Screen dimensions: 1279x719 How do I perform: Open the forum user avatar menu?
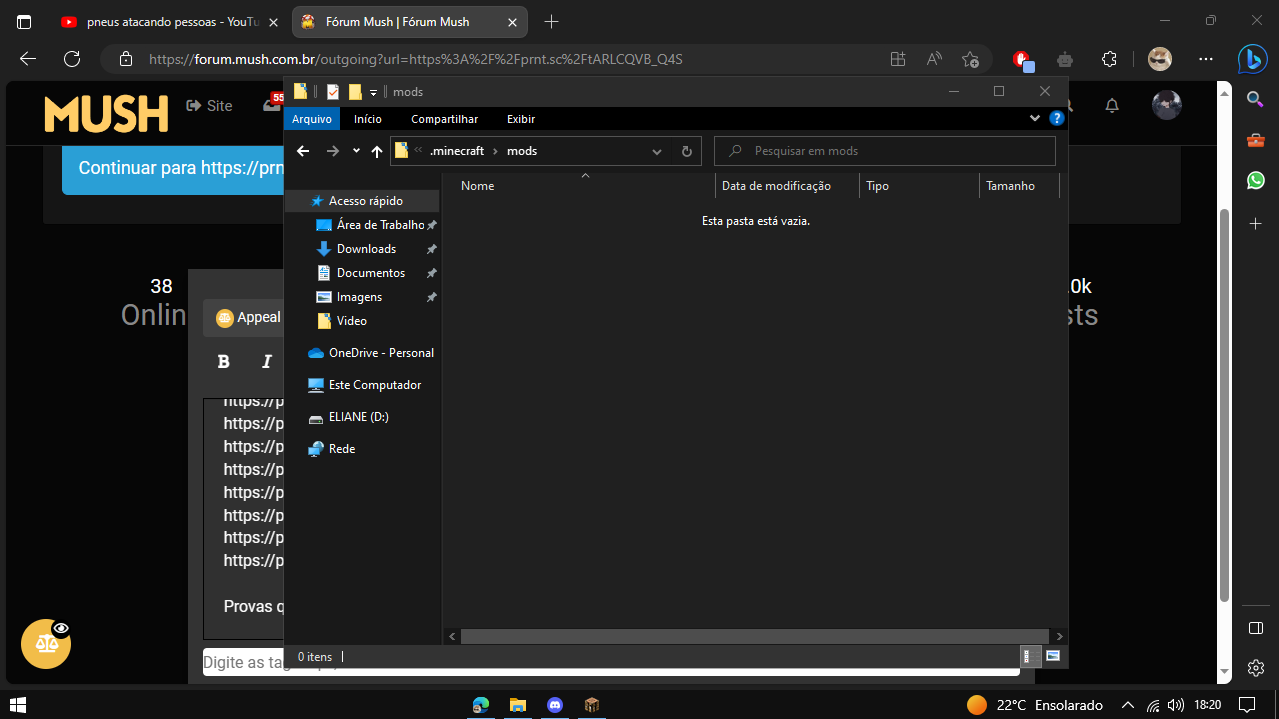[1167, 105]
